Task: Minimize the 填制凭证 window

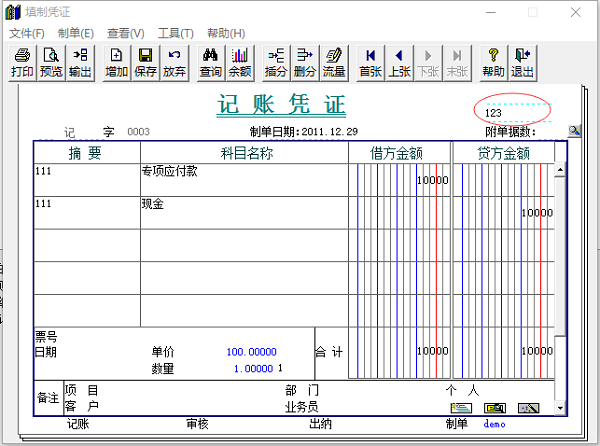Action: pos(491,12)
